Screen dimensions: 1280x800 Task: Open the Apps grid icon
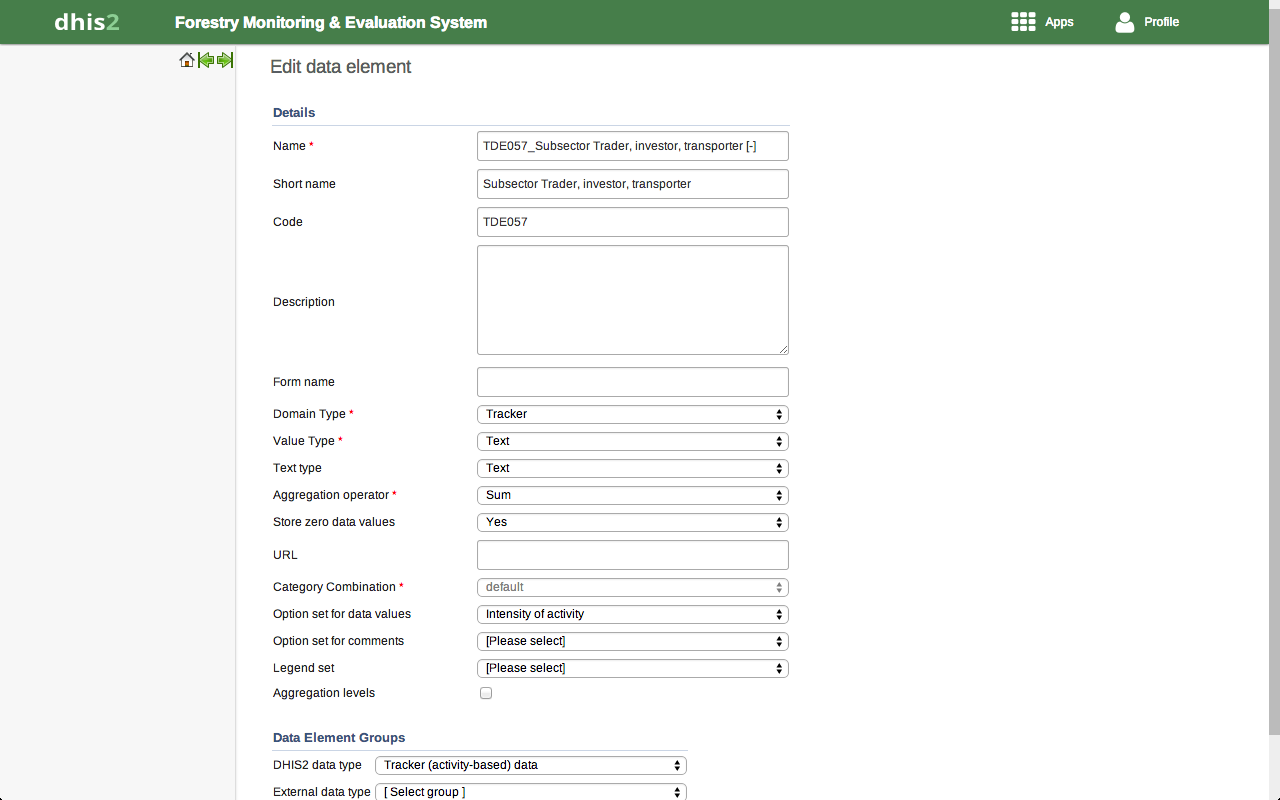1023,22
